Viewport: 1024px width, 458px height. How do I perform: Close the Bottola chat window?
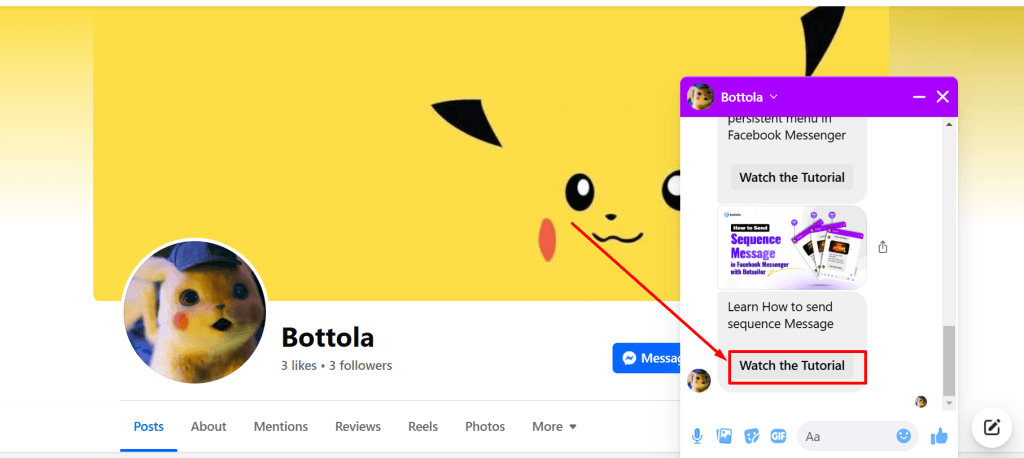pyautogui.click(x=942, y=97)
